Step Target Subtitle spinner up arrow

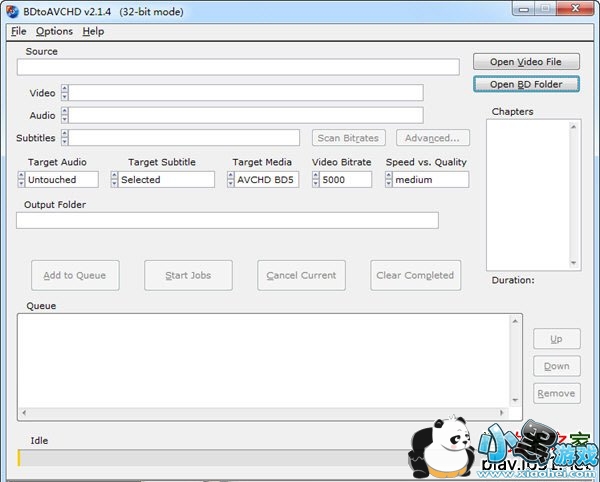click(x=114, y=175)
